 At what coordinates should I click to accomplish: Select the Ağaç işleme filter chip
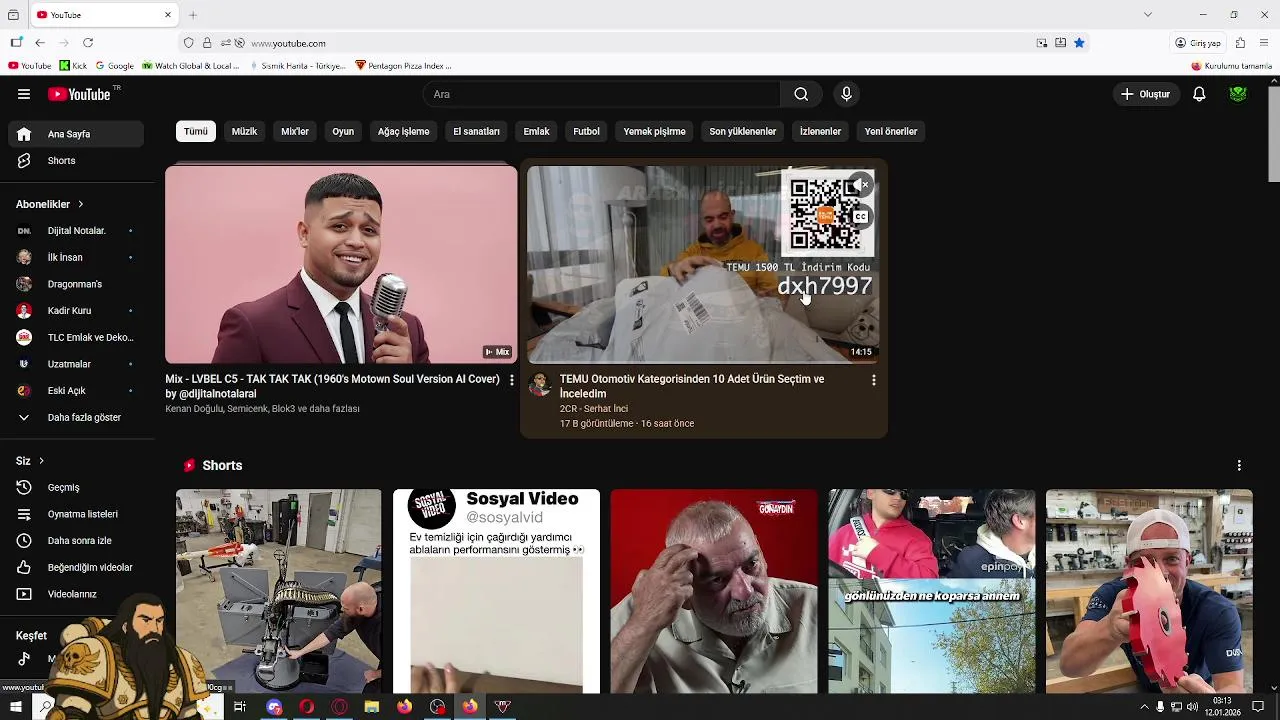click(x=403, y=131)
